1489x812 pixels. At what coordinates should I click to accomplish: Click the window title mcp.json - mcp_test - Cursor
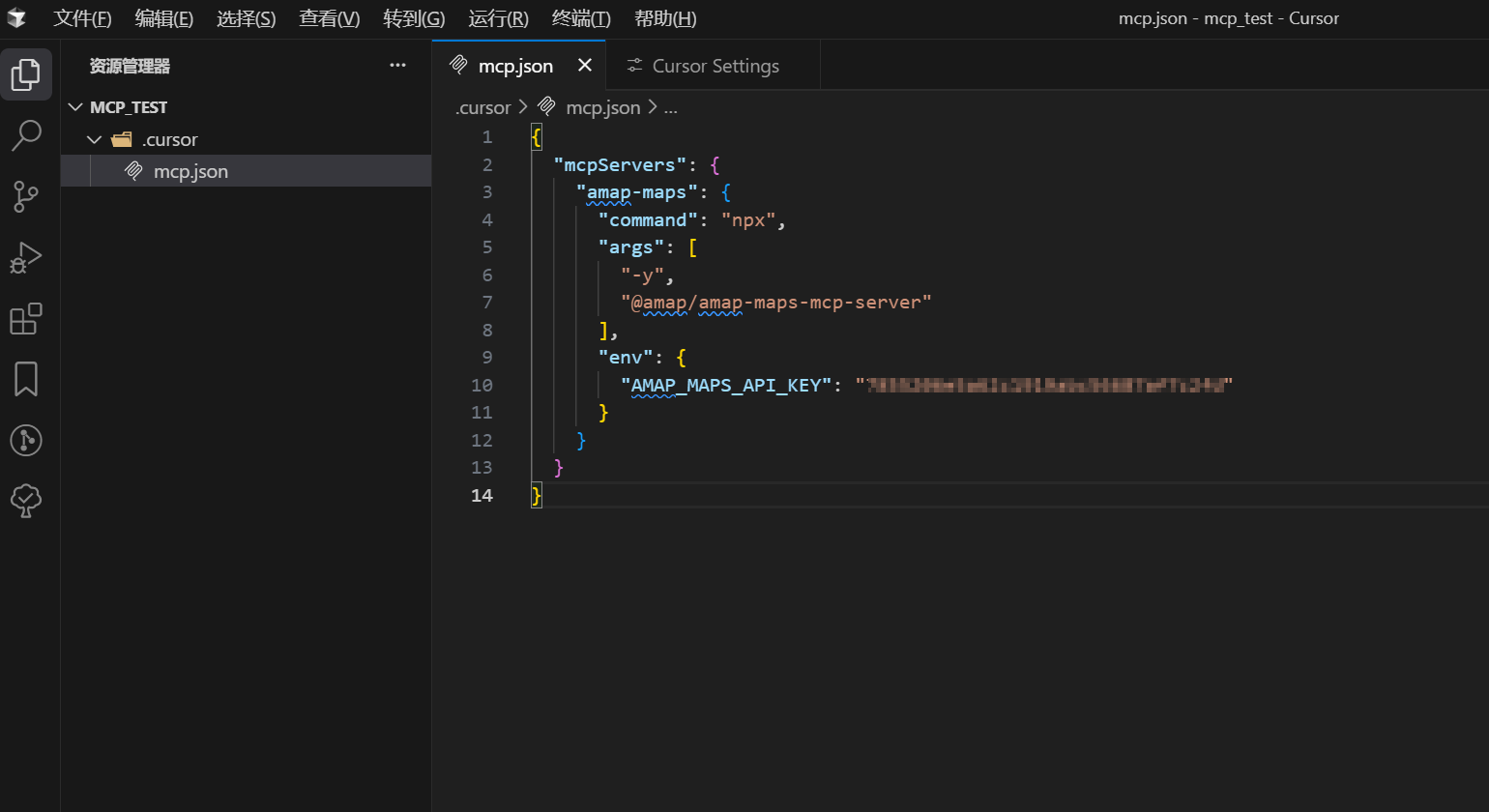[x=1228, y=18]
